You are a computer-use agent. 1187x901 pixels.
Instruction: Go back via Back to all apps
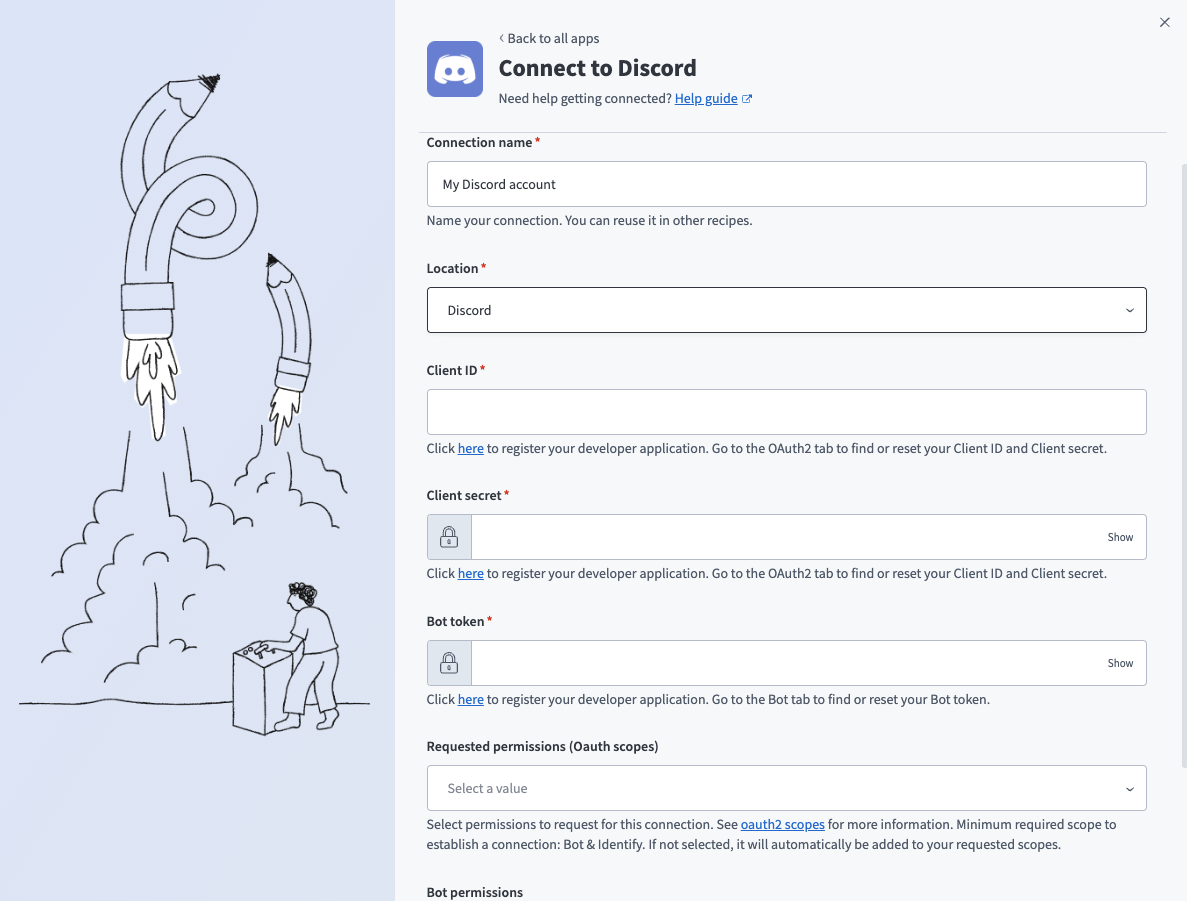coord(549,38)
